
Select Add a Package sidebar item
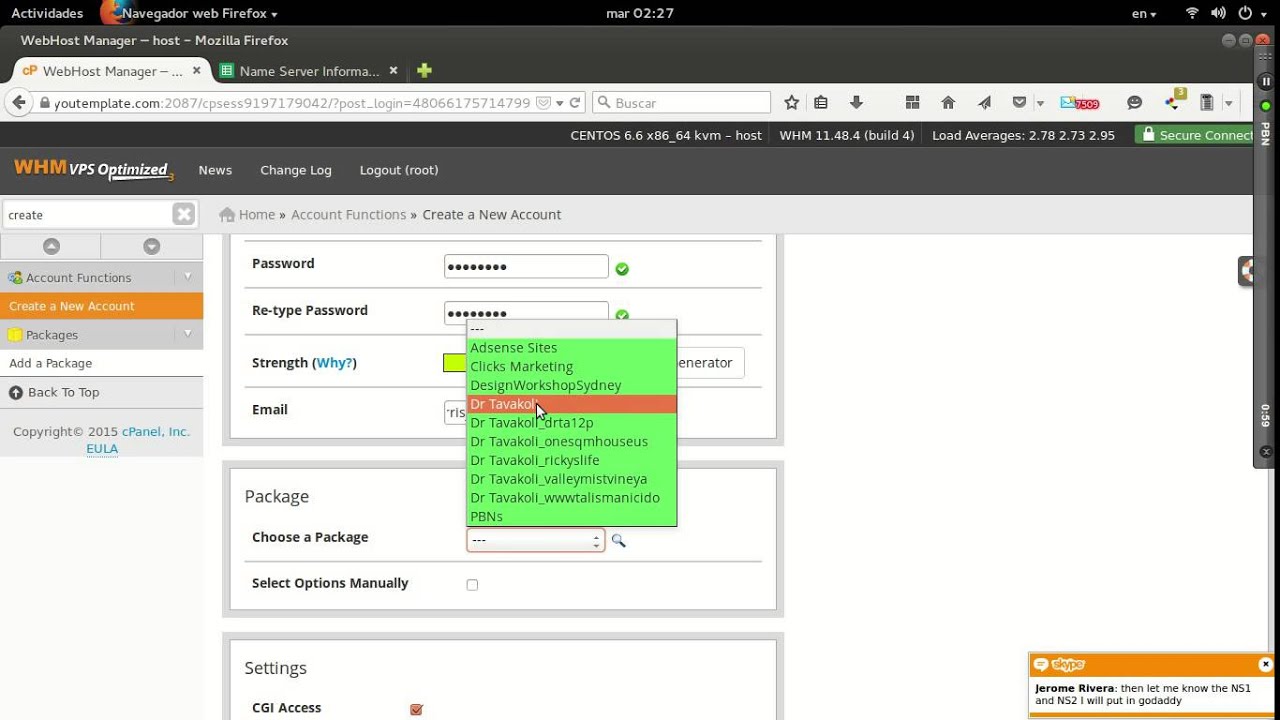101,363
